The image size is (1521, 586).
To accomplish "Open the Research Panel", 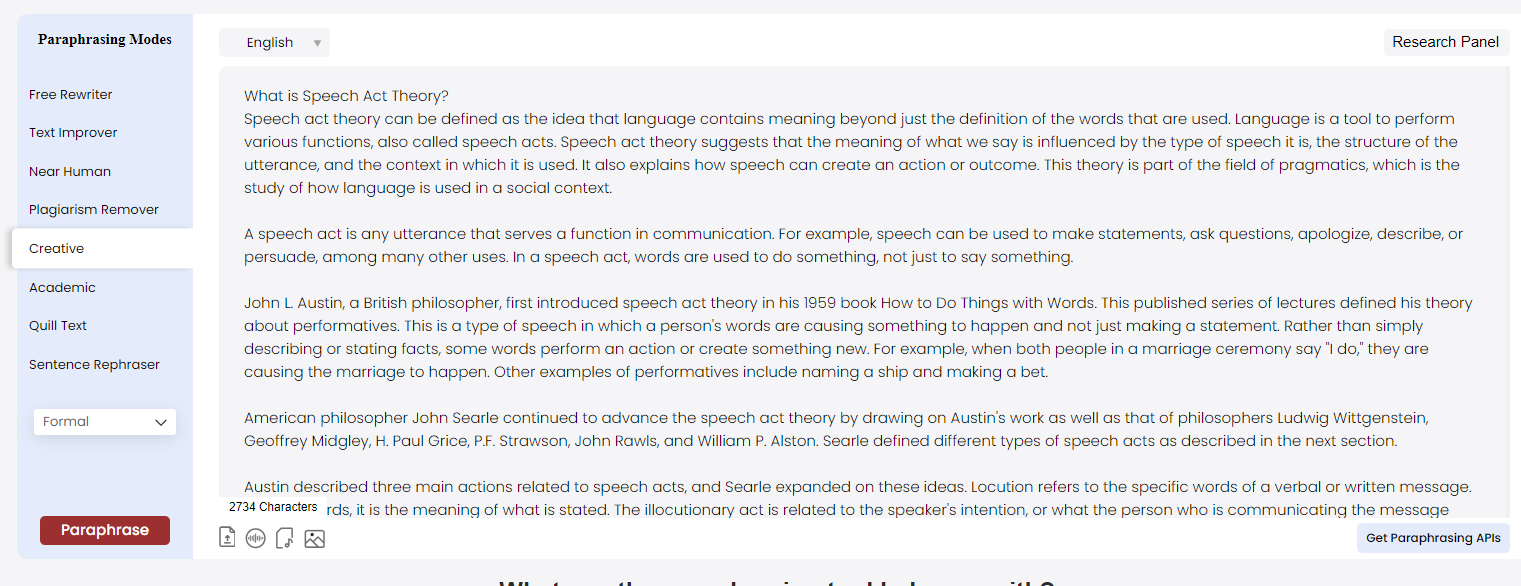I will tap(1445, 42).
